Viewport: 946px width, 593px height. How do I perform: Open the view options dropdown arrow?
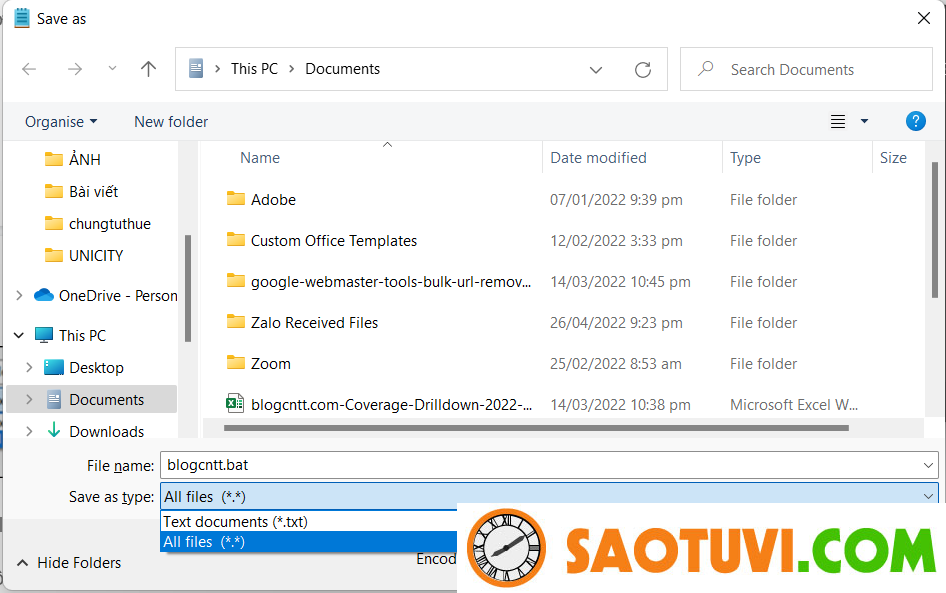[864, 121]
